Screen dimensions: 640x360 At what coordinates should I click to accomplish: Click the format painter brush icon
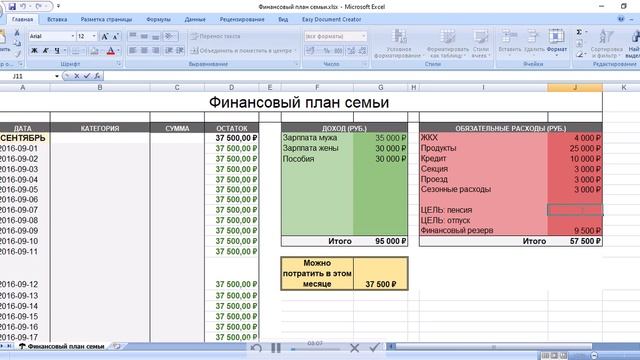pos(17,53)
